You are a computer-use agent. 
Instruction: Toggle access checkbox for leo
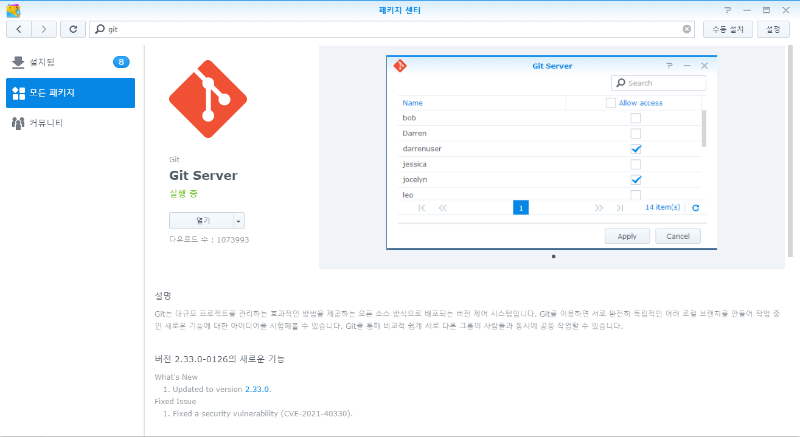[x=635, y=195]
